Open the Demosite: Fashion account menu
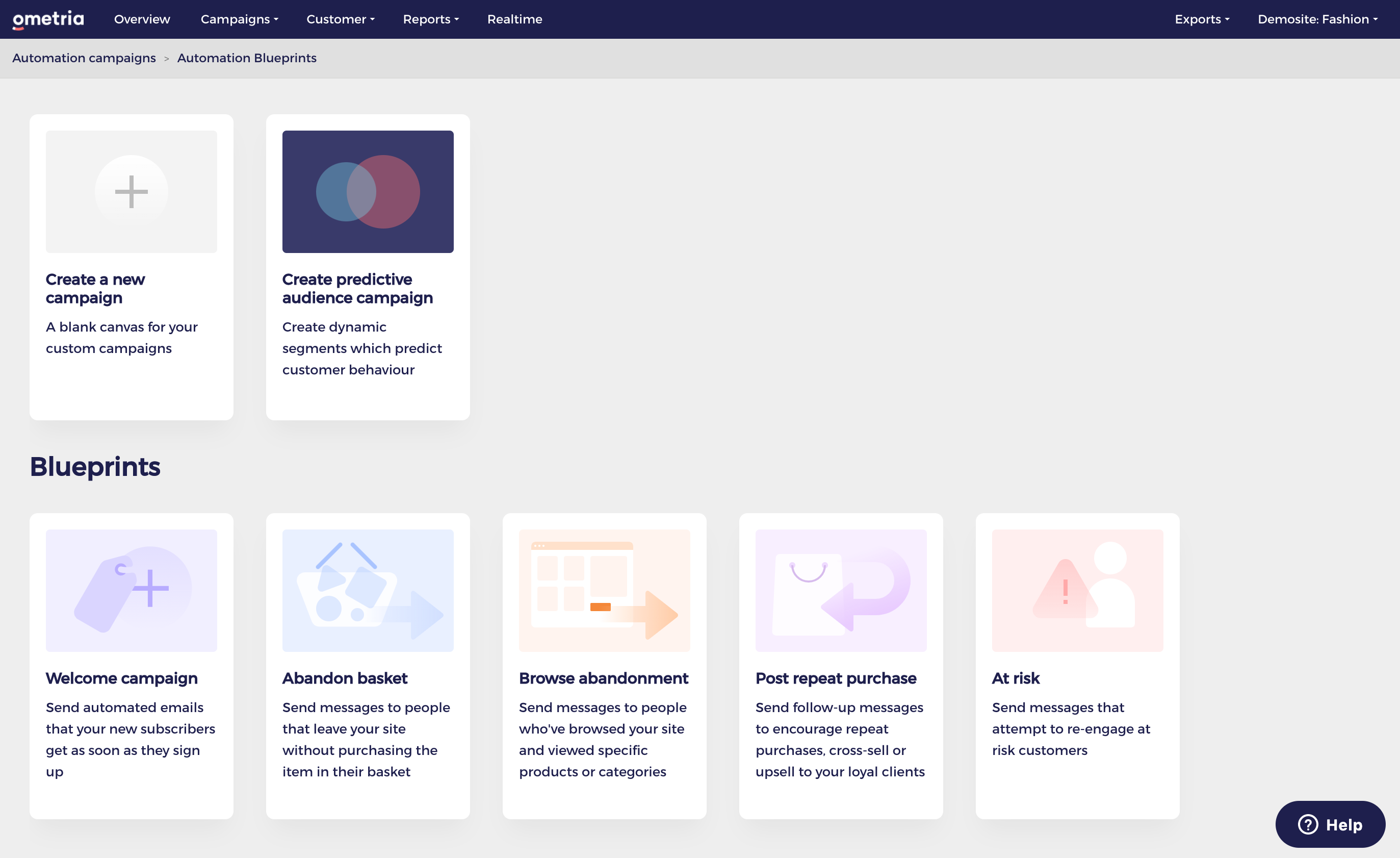The image size is (1400, 858). (1317, 19)
